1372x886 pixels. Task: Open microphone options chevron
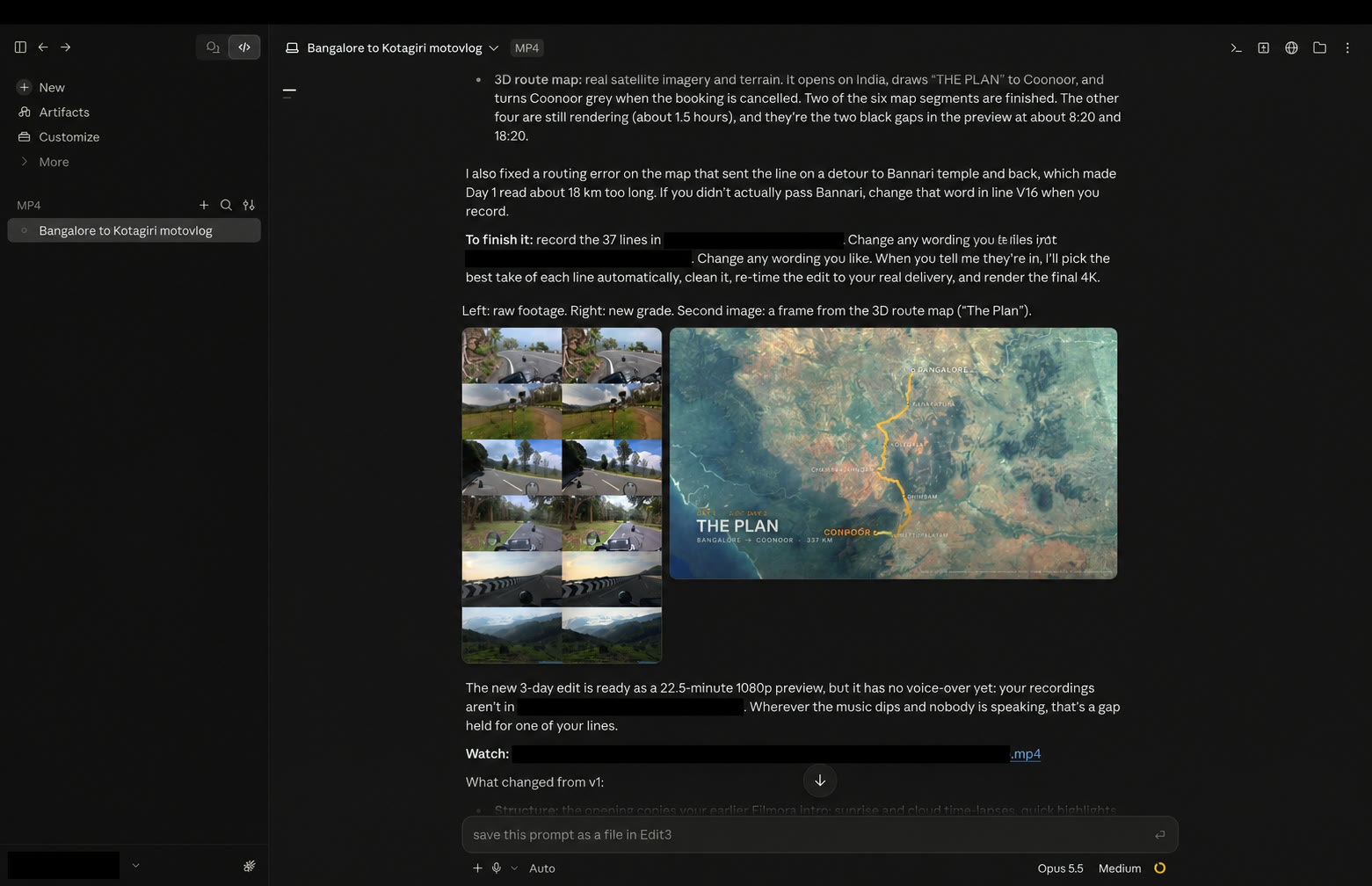click(x=514, y=868)
